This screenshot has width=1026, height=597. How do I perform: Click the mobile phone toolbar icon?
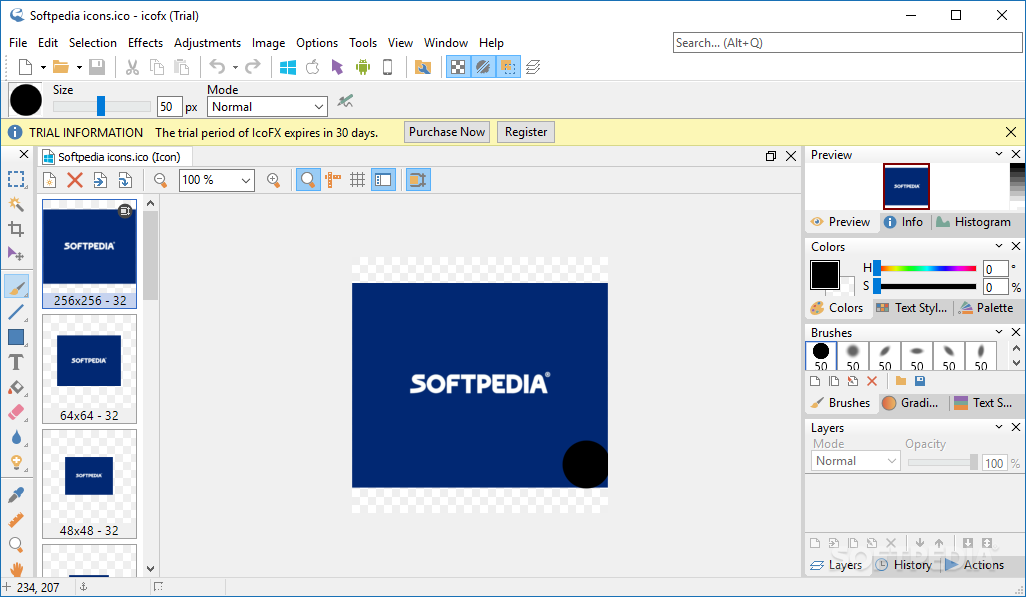click(x=387, y=67)
